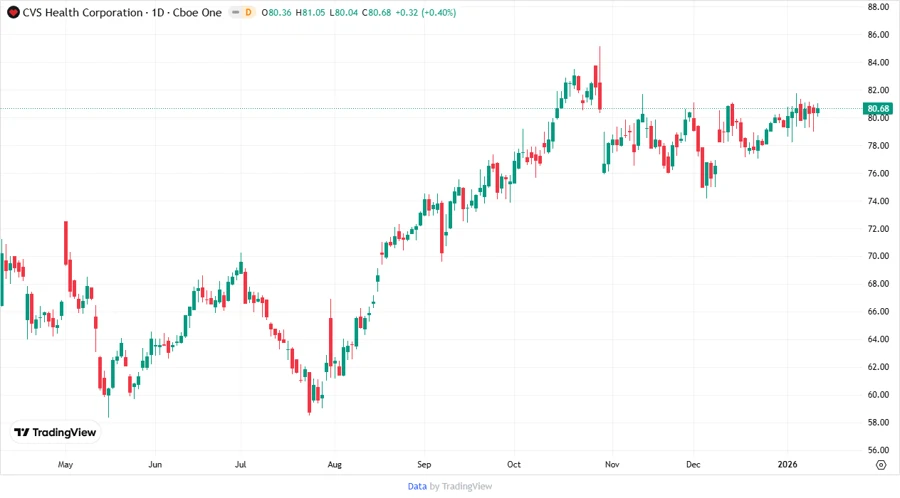Click the change value +0.32 (+0.40%)
Viewport: 900px width, 498px height.
tap(425, 13)
